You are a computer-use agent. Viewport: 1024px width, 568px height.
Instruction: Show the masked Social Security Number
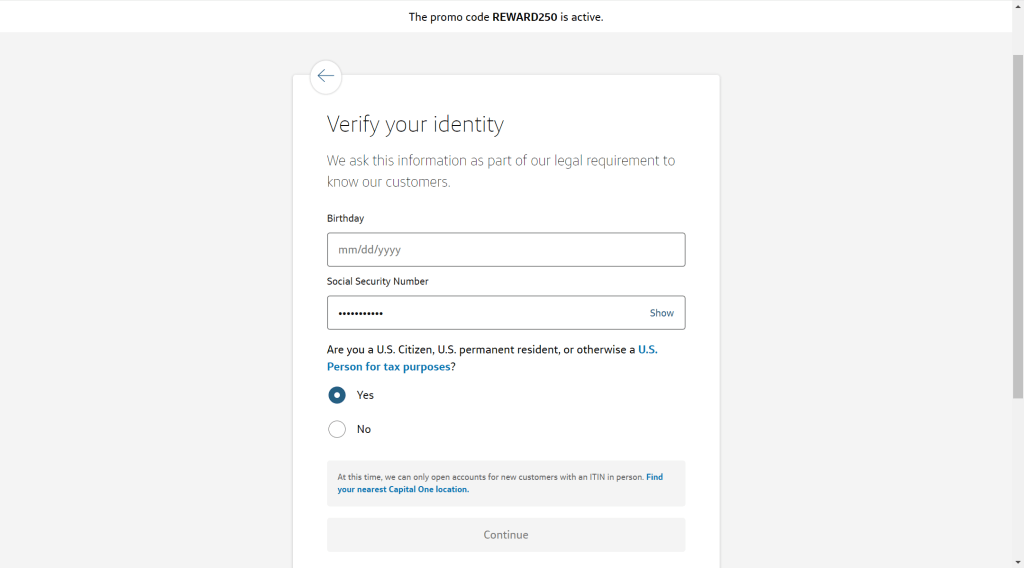662,313
